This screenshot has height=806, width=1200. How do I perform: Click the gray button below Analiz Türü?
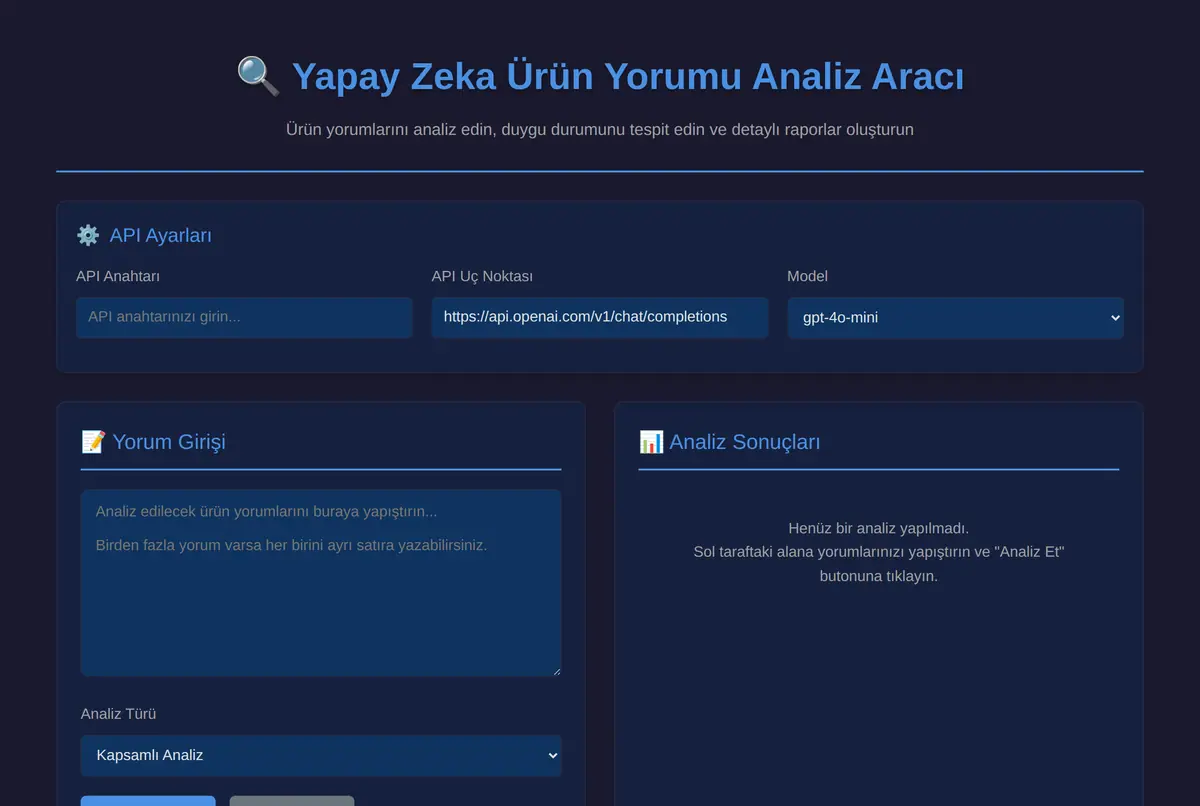point(292,801)
